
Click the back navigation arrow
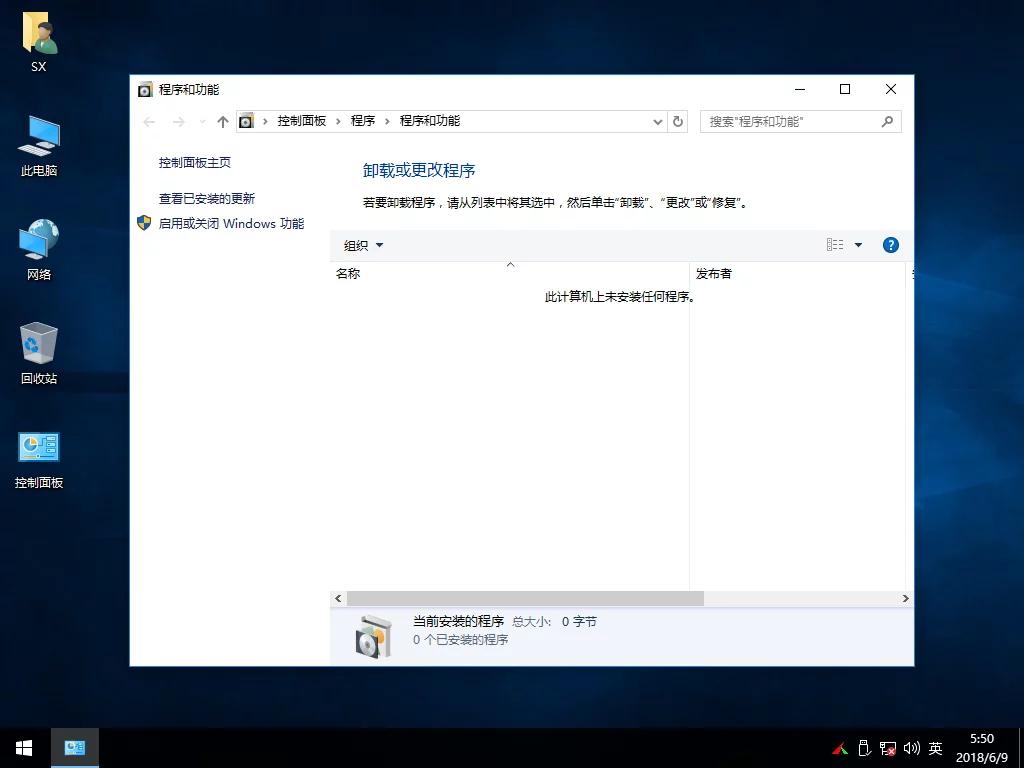click(x=149, y=121)
